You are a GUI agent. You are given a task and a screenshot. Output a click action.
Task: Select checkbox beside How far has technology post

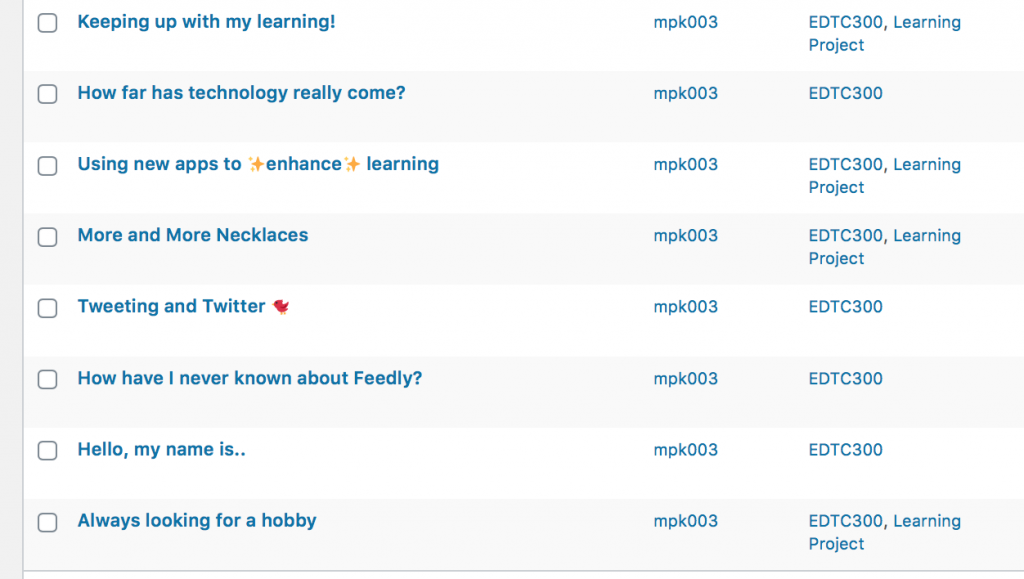pos(47,94)
